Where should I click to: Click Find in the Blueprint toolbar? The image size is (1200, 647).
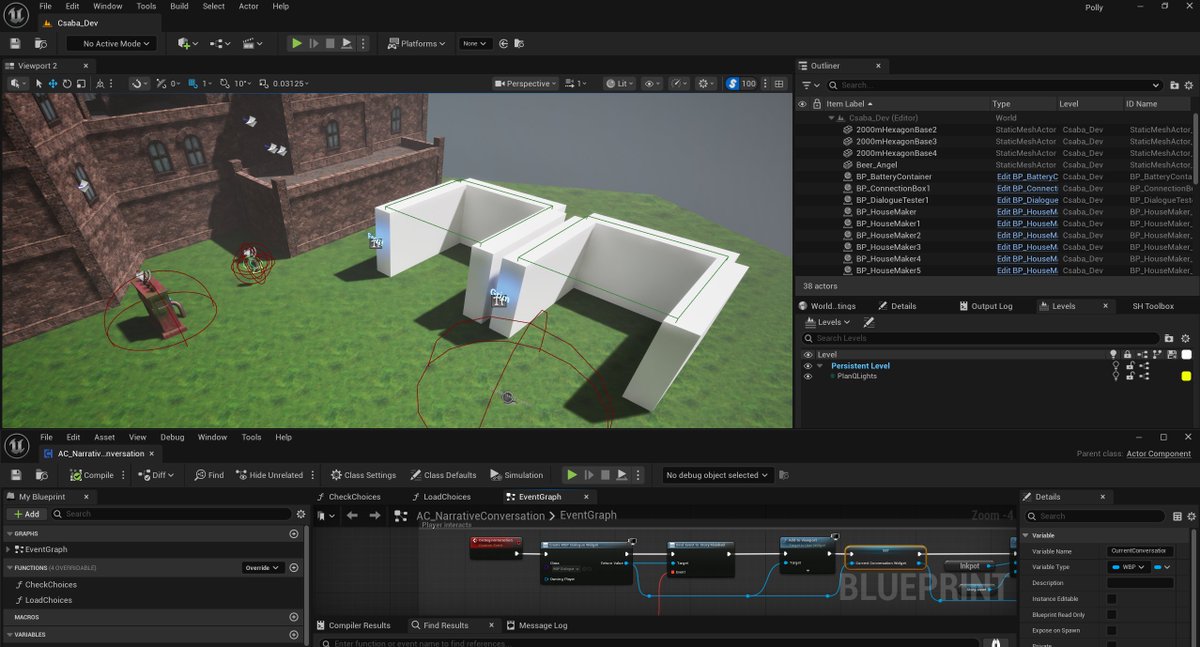209,475
